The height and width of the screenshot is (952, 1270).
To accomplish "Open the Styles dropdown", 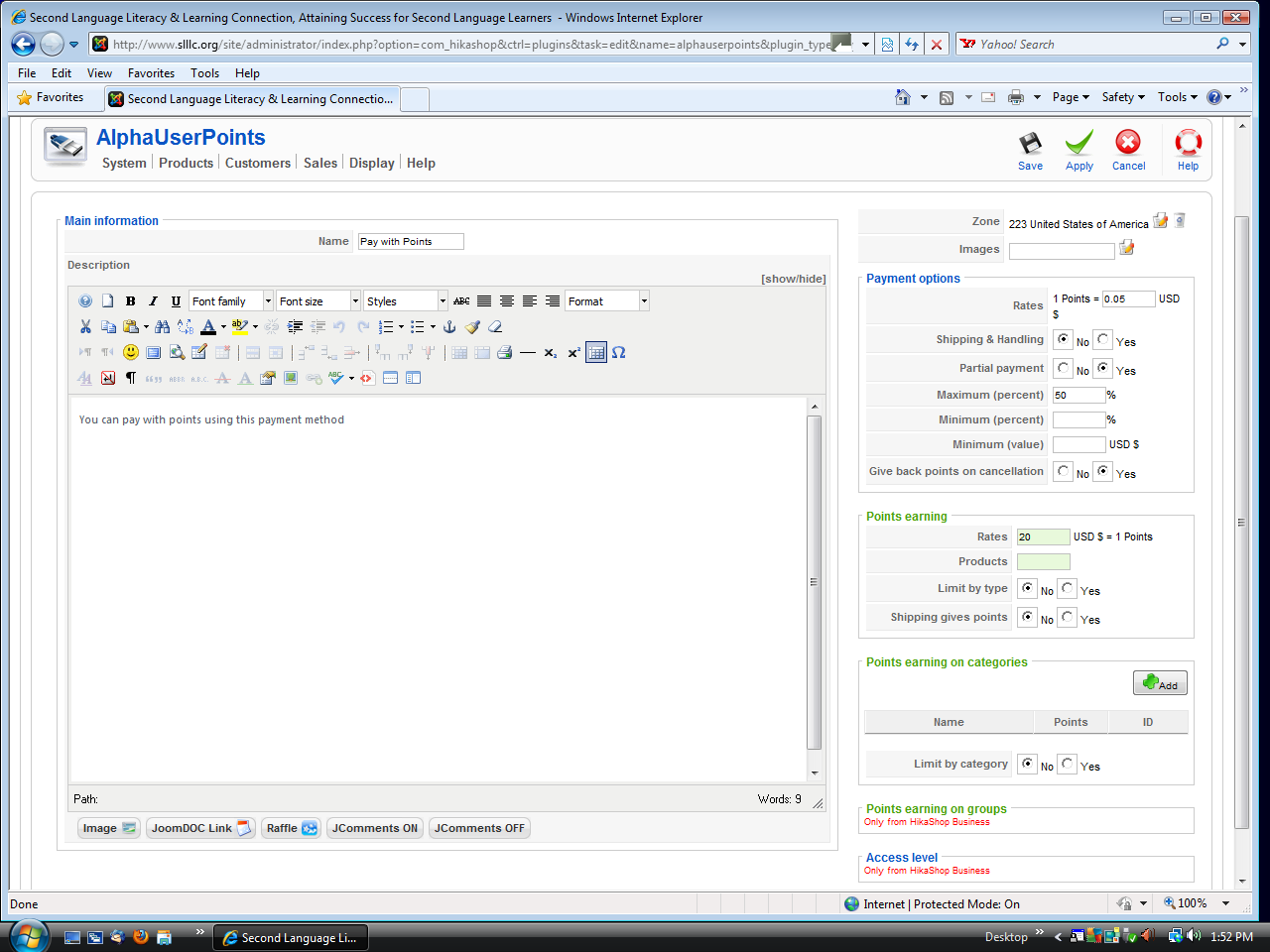I will click(406, 301).
